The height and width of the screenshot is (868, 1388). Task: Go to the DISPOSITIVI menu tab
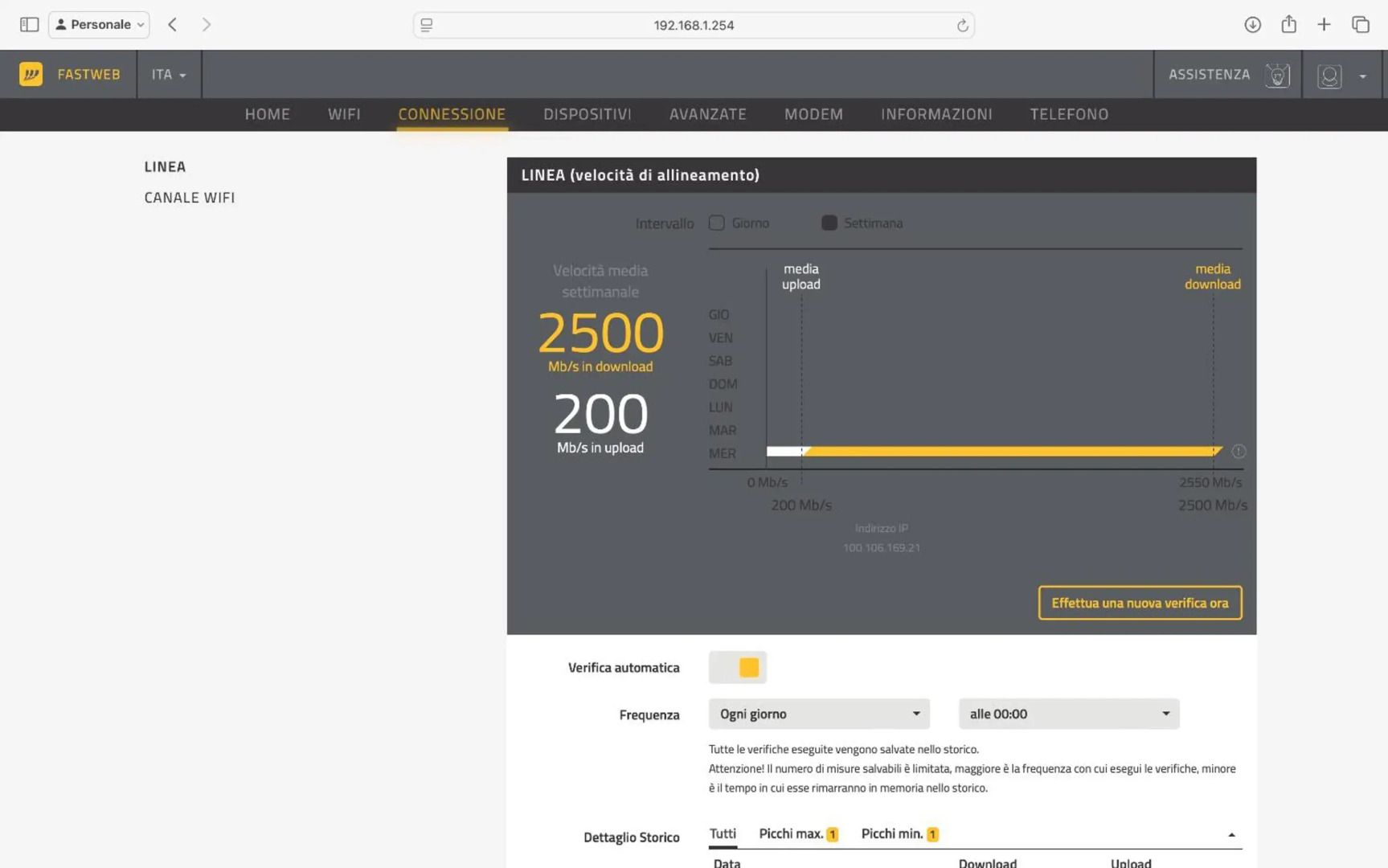point(587,114)
